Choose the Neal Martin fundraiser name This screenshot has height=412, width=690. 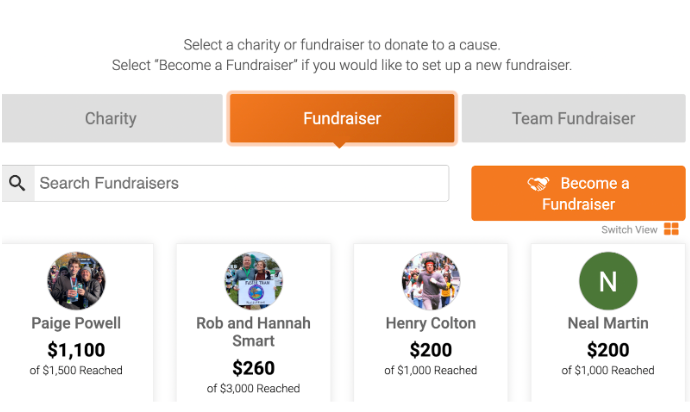(607, 323)
